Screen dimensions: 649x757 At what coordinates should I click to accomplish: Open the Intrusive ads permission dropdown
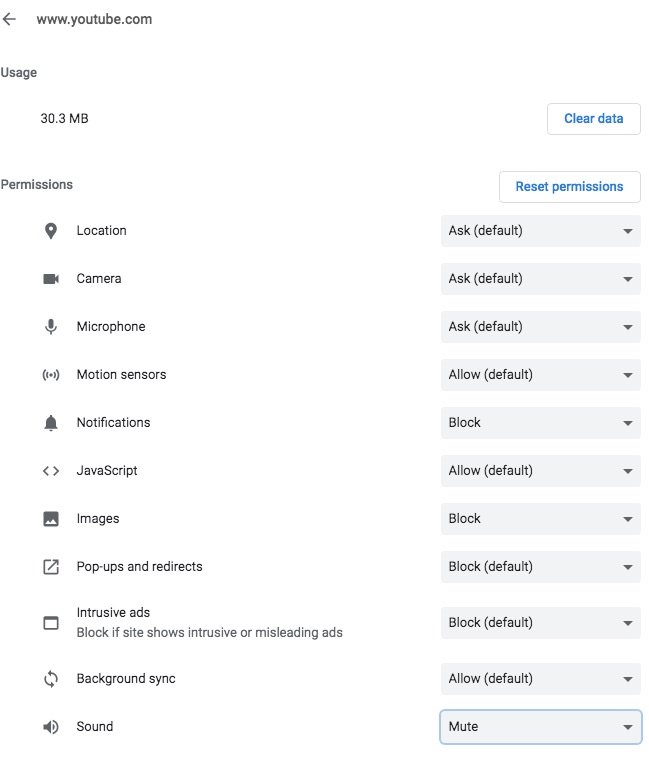540,623
